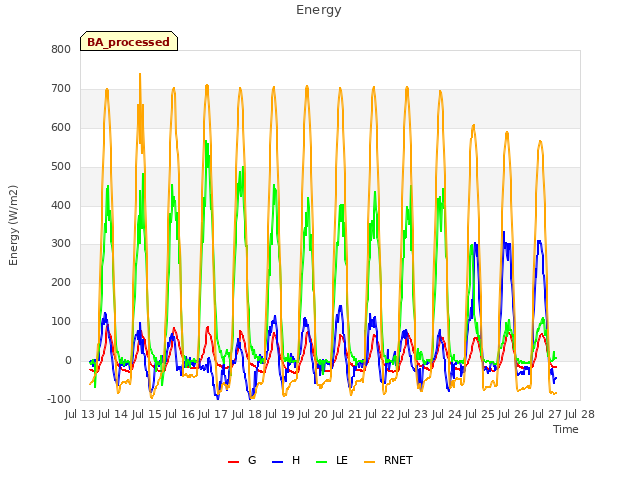Click the Jul 21 x-axis tick label
This screenshot has height=480, width=640.
347,414
